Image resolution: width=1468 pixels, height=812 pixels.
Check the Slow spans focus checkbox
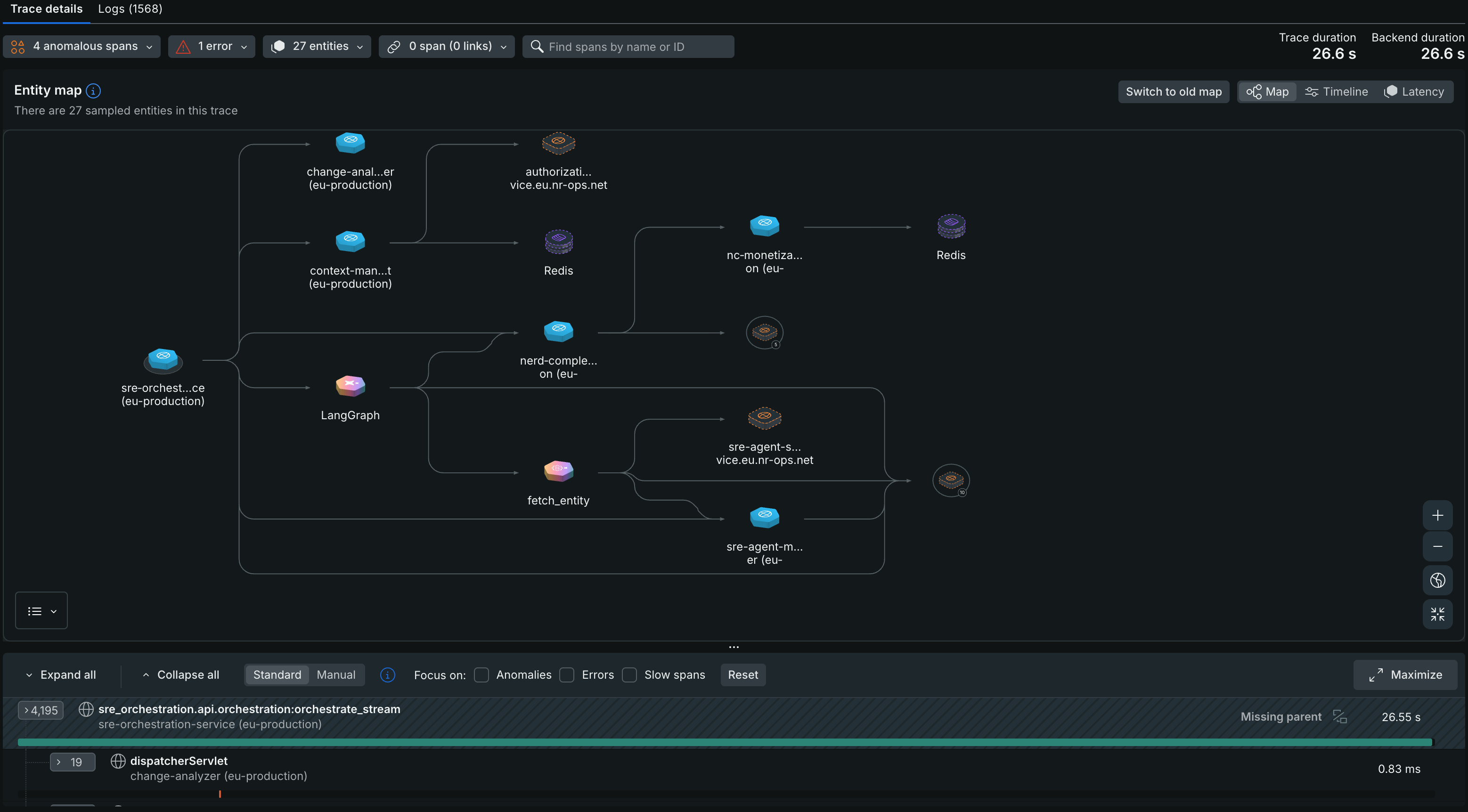pyautogui.click(x=630, y=675)
